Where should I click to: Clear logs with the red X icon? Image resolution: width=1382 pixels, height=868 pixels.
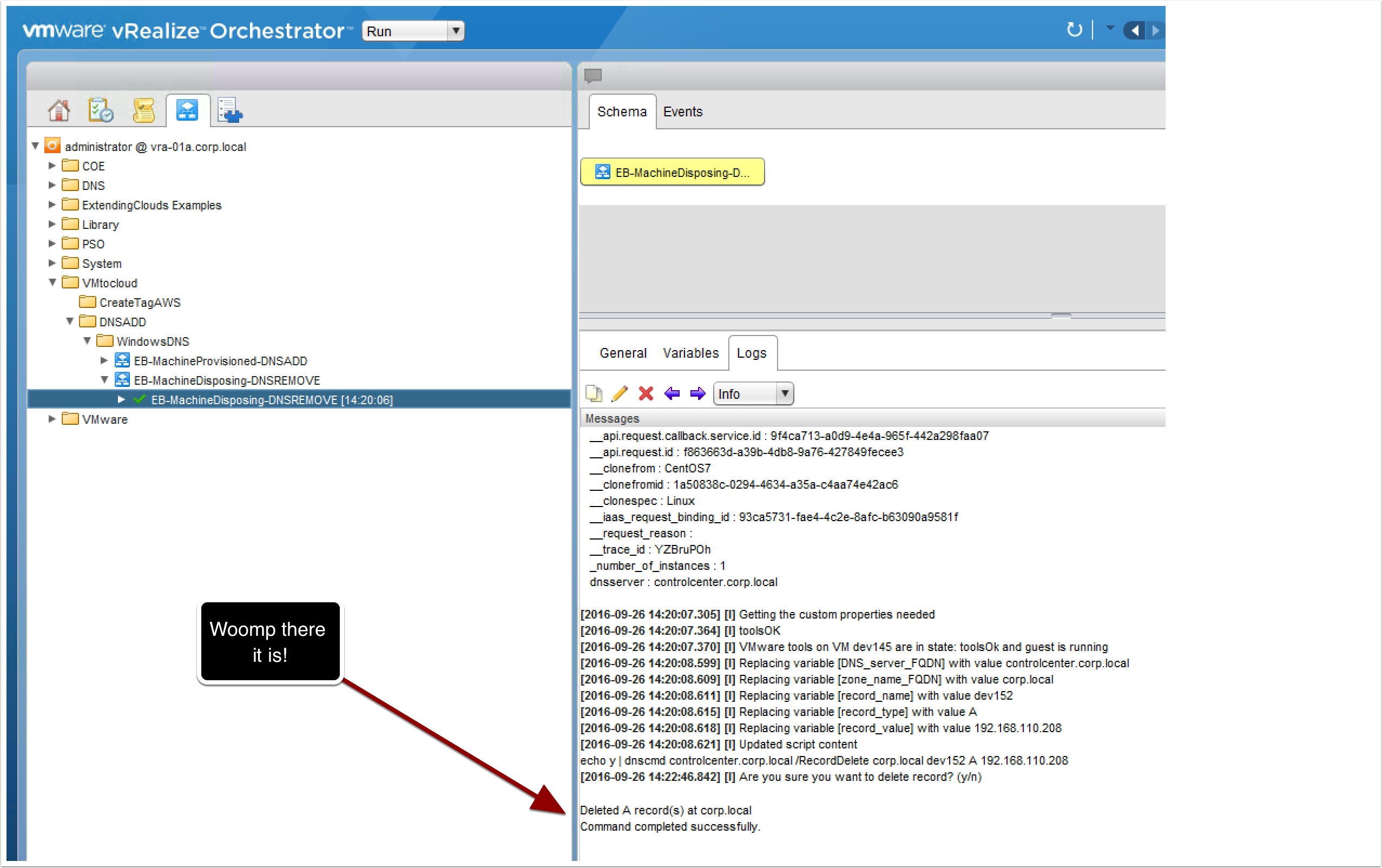(646, 393)
